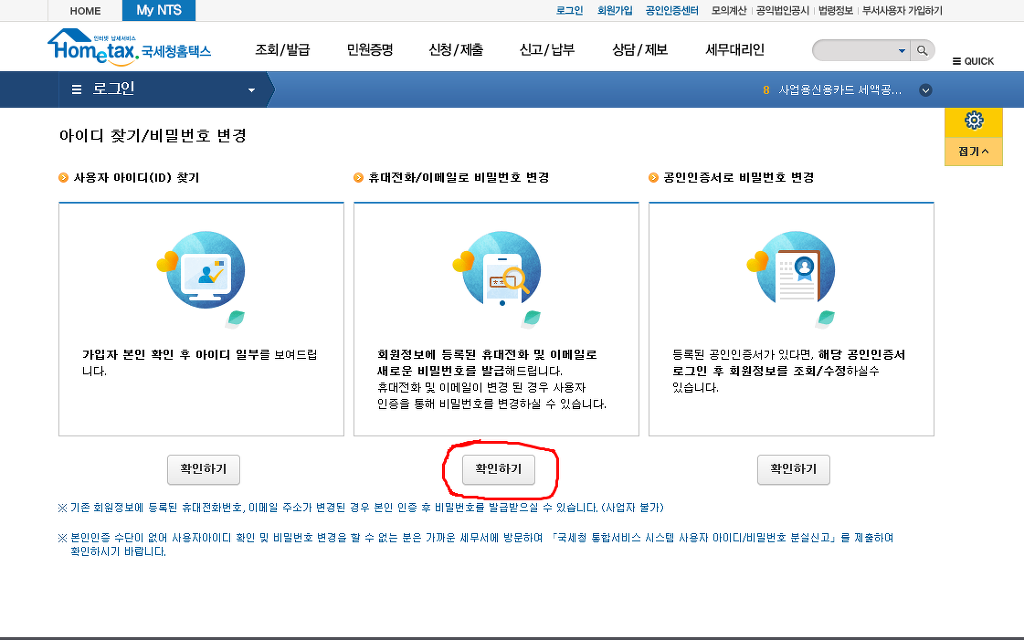Click the search magnifier icon
The width and height of the screenshot is (1024, 640).
(922, 49)
